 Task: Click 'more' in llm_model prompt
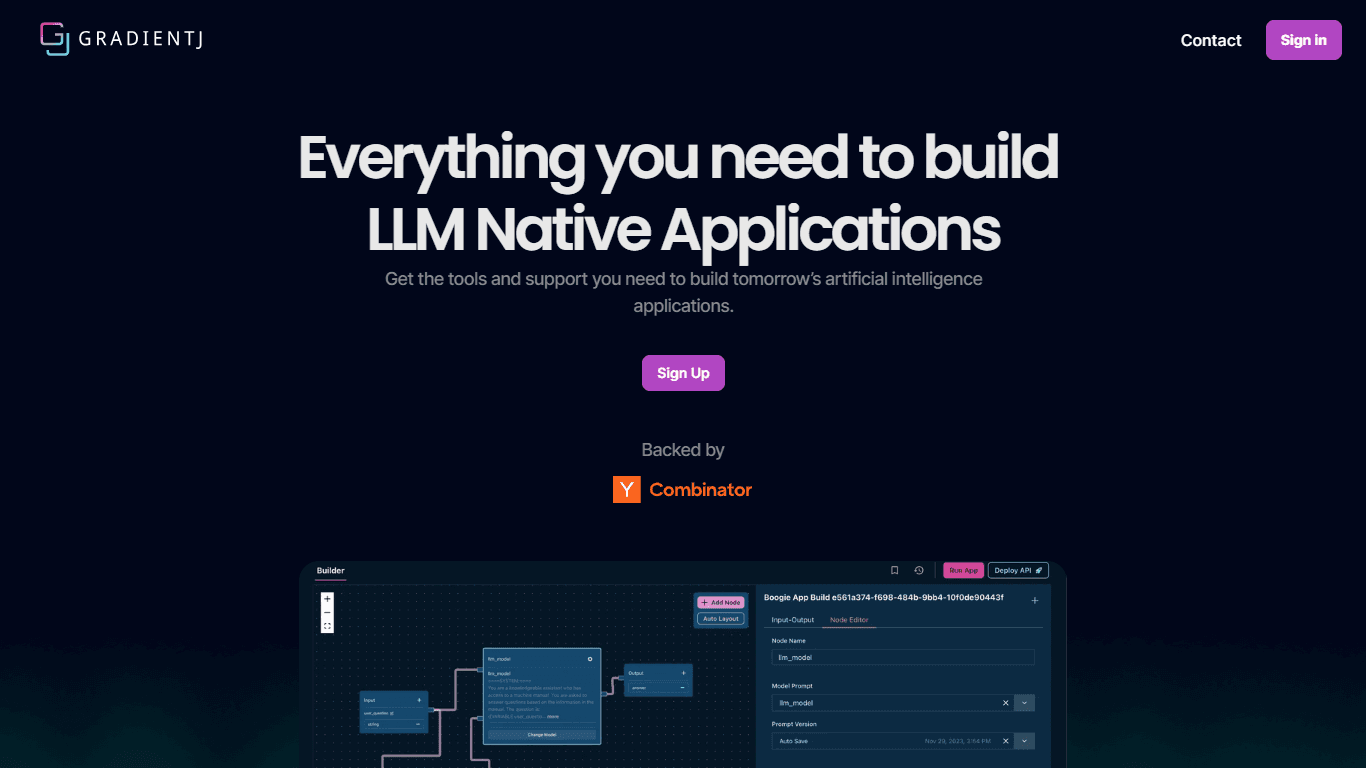tap(553, 717)
